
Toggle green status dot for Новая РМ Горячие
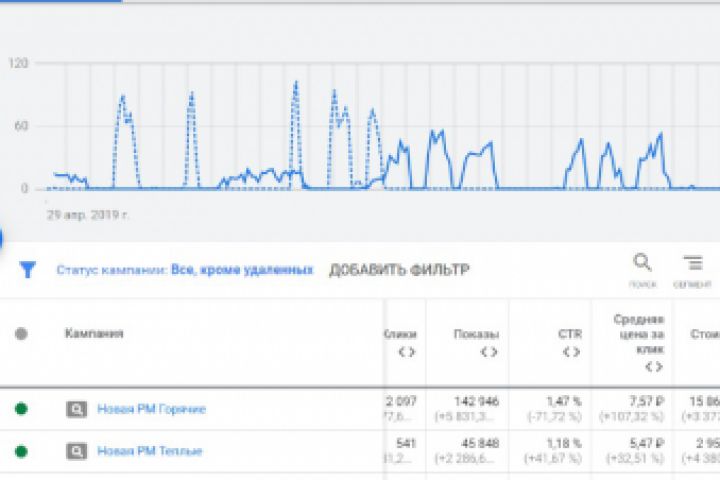click(x=21, y=408)
